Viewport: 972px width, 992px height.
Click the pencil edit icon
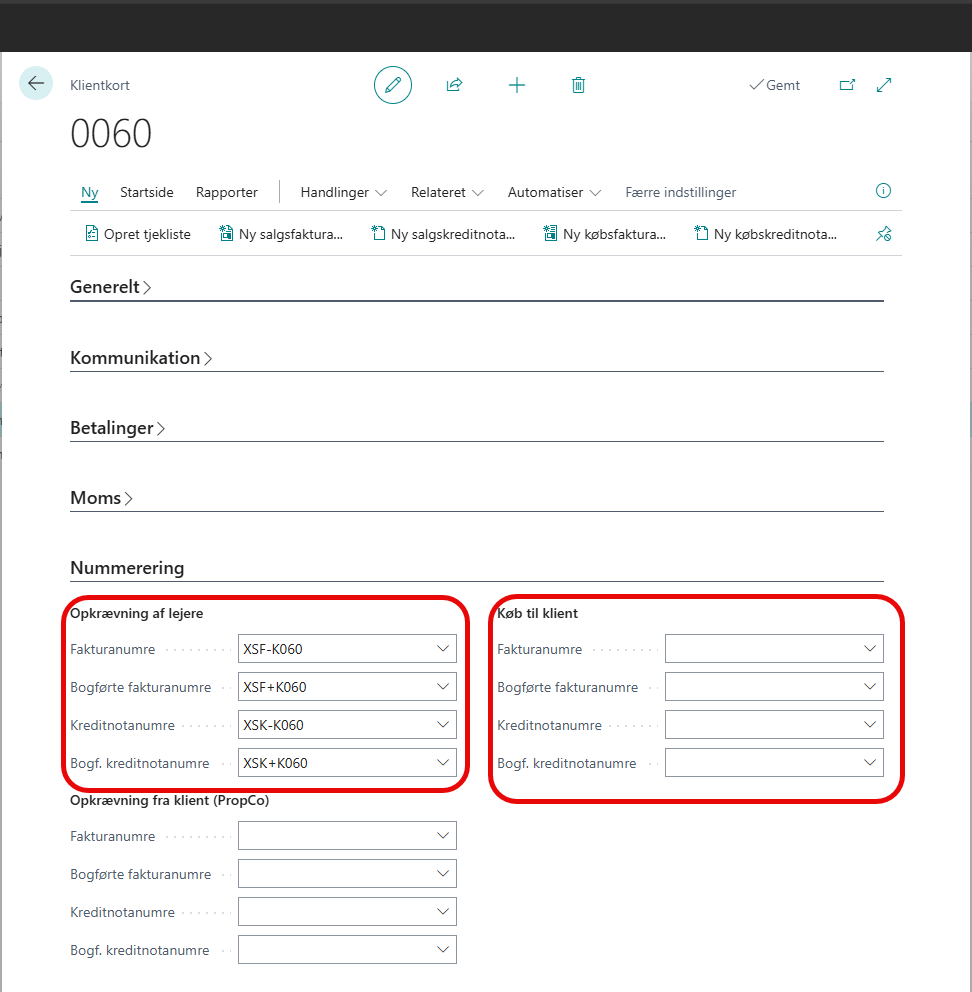coord(392,85)
